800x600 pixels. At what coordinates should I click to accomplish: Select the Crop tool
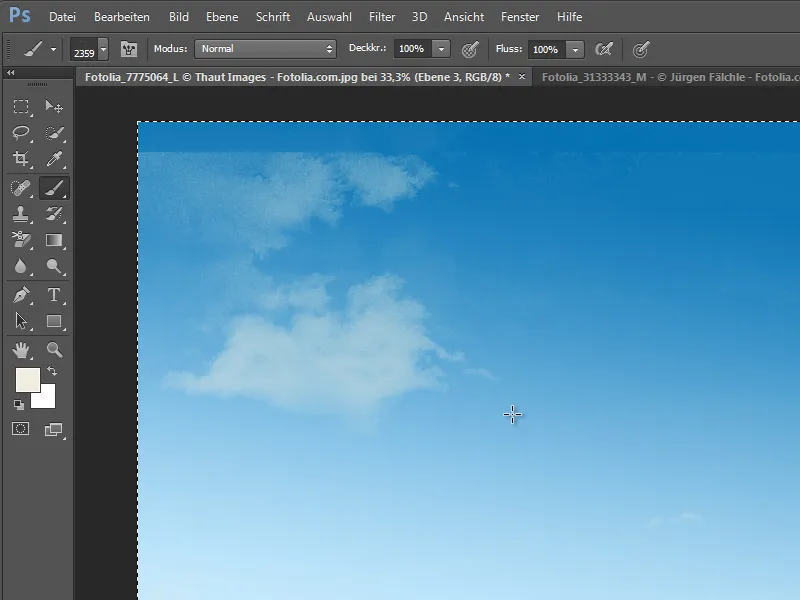point(21,159)
